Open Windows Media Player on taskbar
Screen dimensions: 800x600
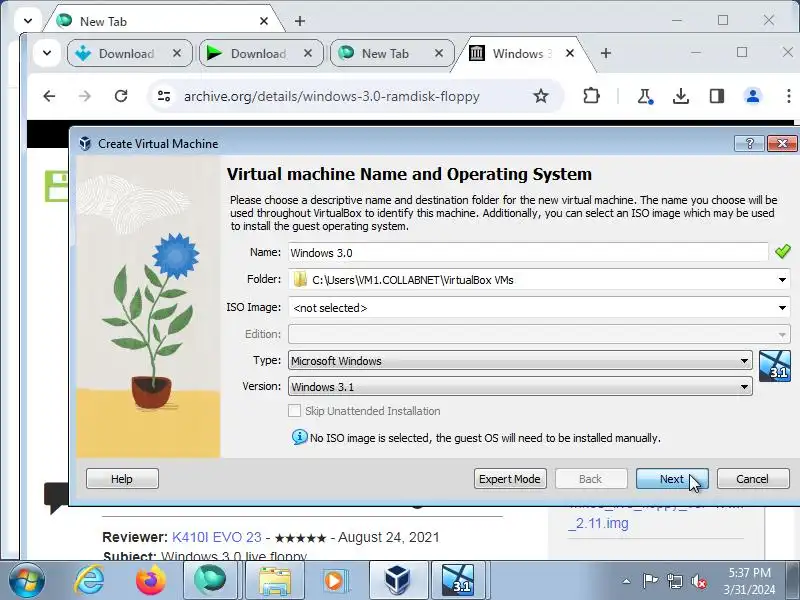tap(334, 581)
